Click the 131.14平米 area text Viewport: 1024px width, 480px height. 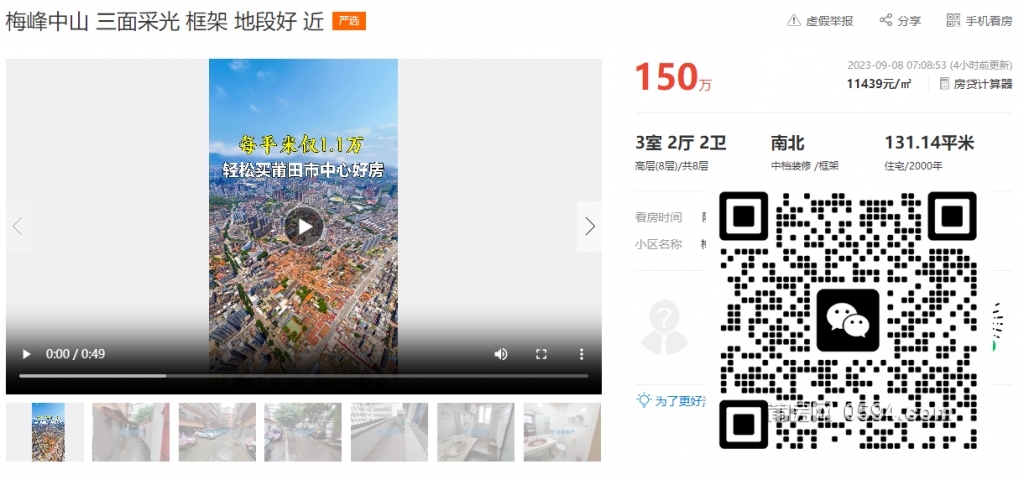tap(929, 143)
